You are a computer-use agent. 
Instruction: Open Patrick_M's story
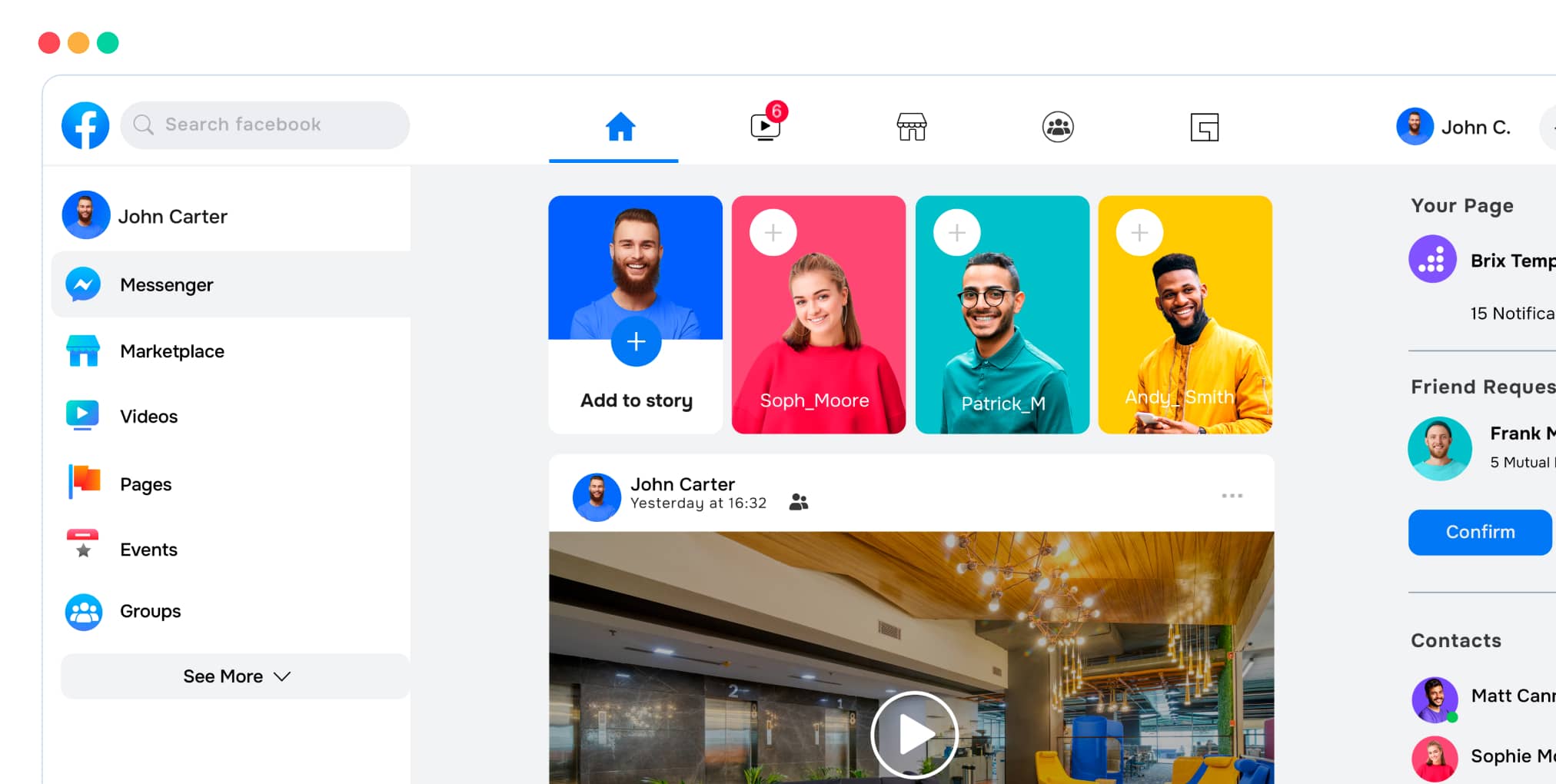1002,314
